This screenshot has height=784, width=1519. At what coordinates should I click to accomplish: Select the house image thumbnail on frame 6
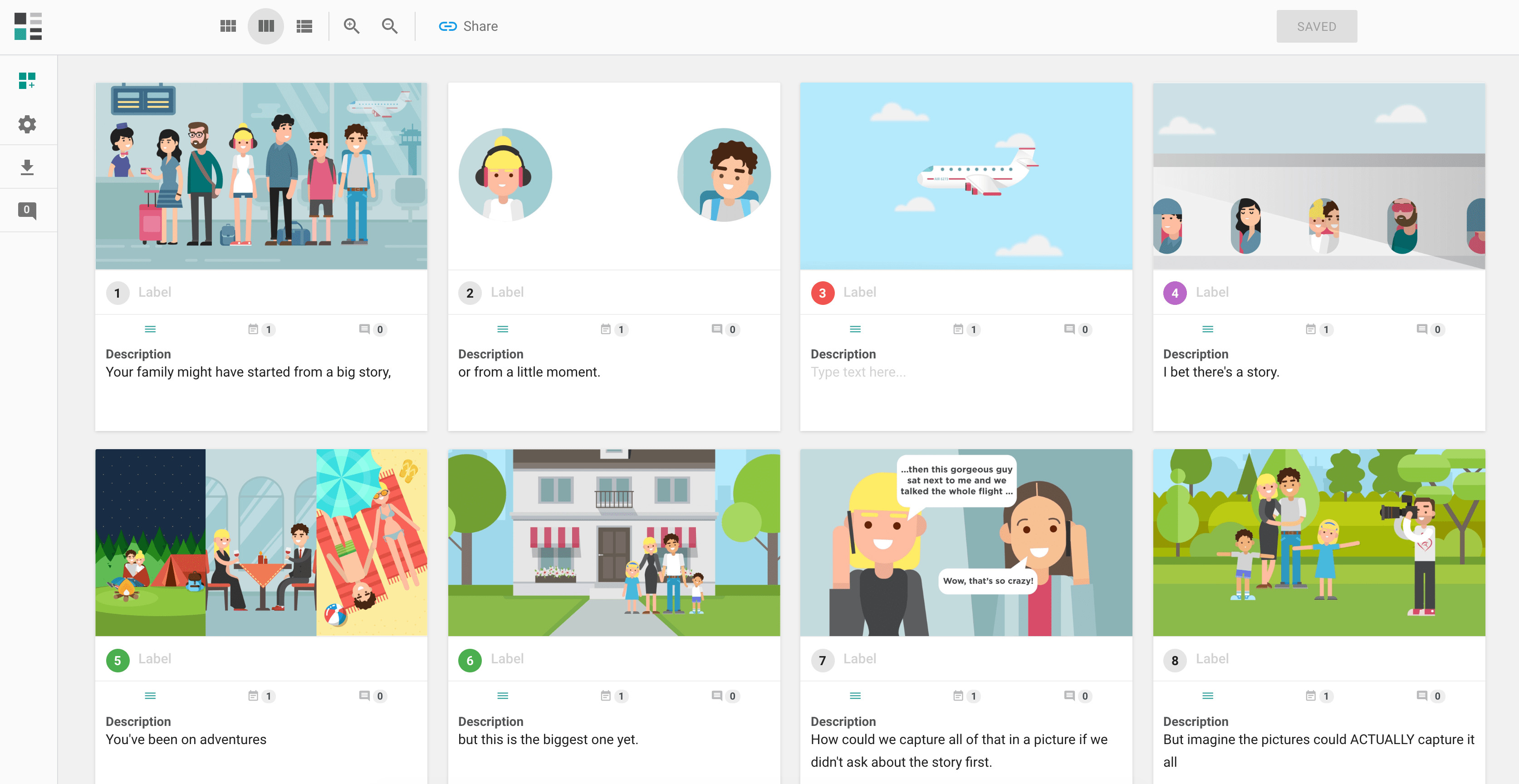point(613,542)
